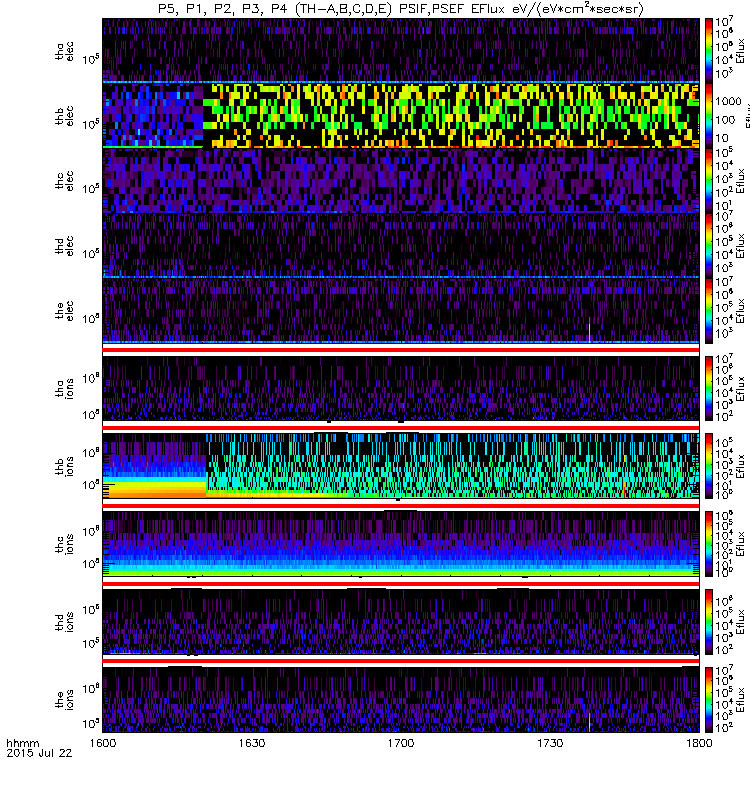750x800 pixels.
Task: Click the Eflux label beside thc elec colorbar
Action: [741, 180]
